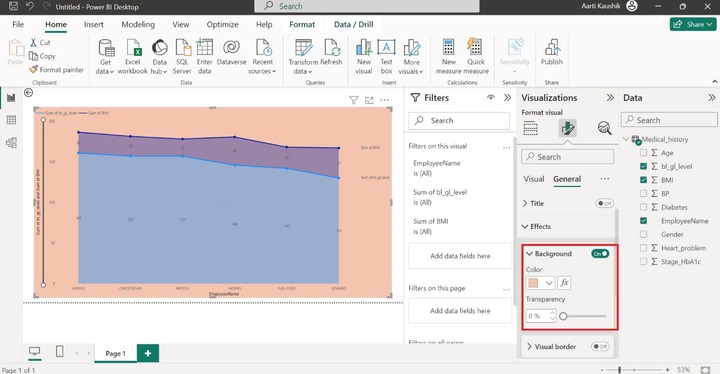The height and width of the screenshot is (374, 720).
Task: Click the Save icon in title bar
Action: click(x=13, y=6)
